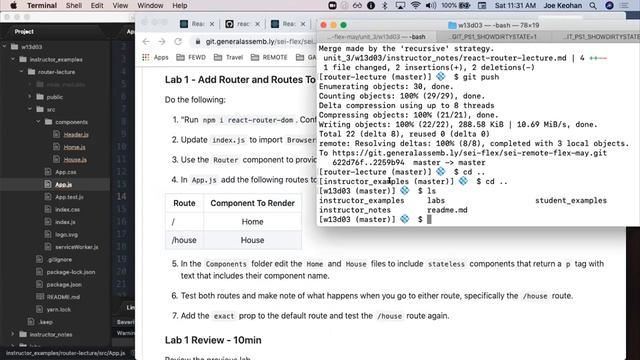Open the Wi-Fi status menu
The height and width of the screenshot is (360, 640).
415,5
